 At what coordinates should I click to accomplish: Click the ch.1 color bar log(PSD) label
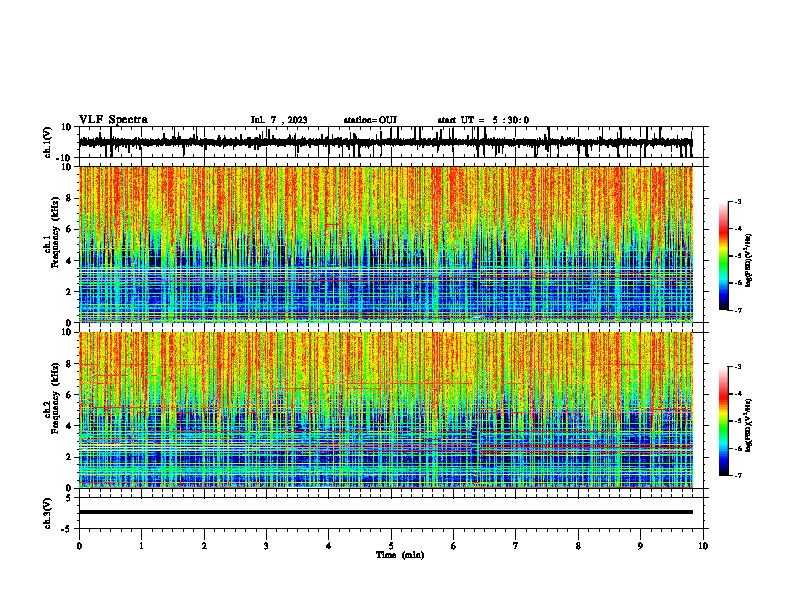click(x=749, y=260)
